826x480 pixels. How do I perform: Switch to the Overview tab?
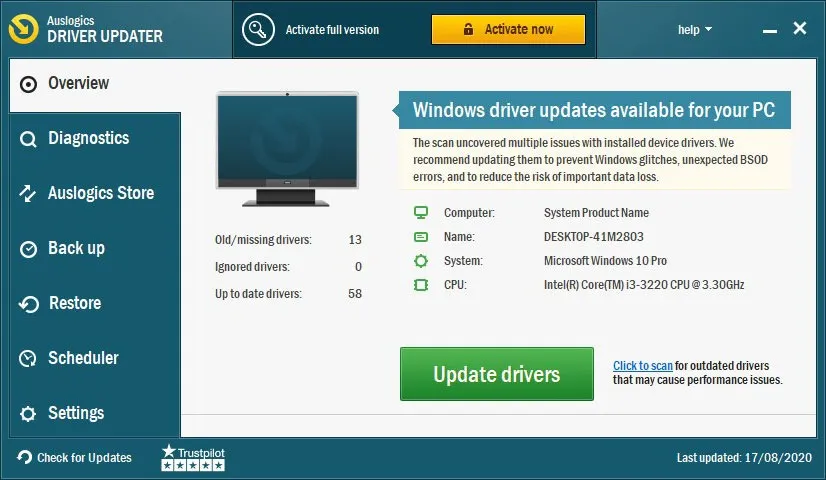coord(95,84)
